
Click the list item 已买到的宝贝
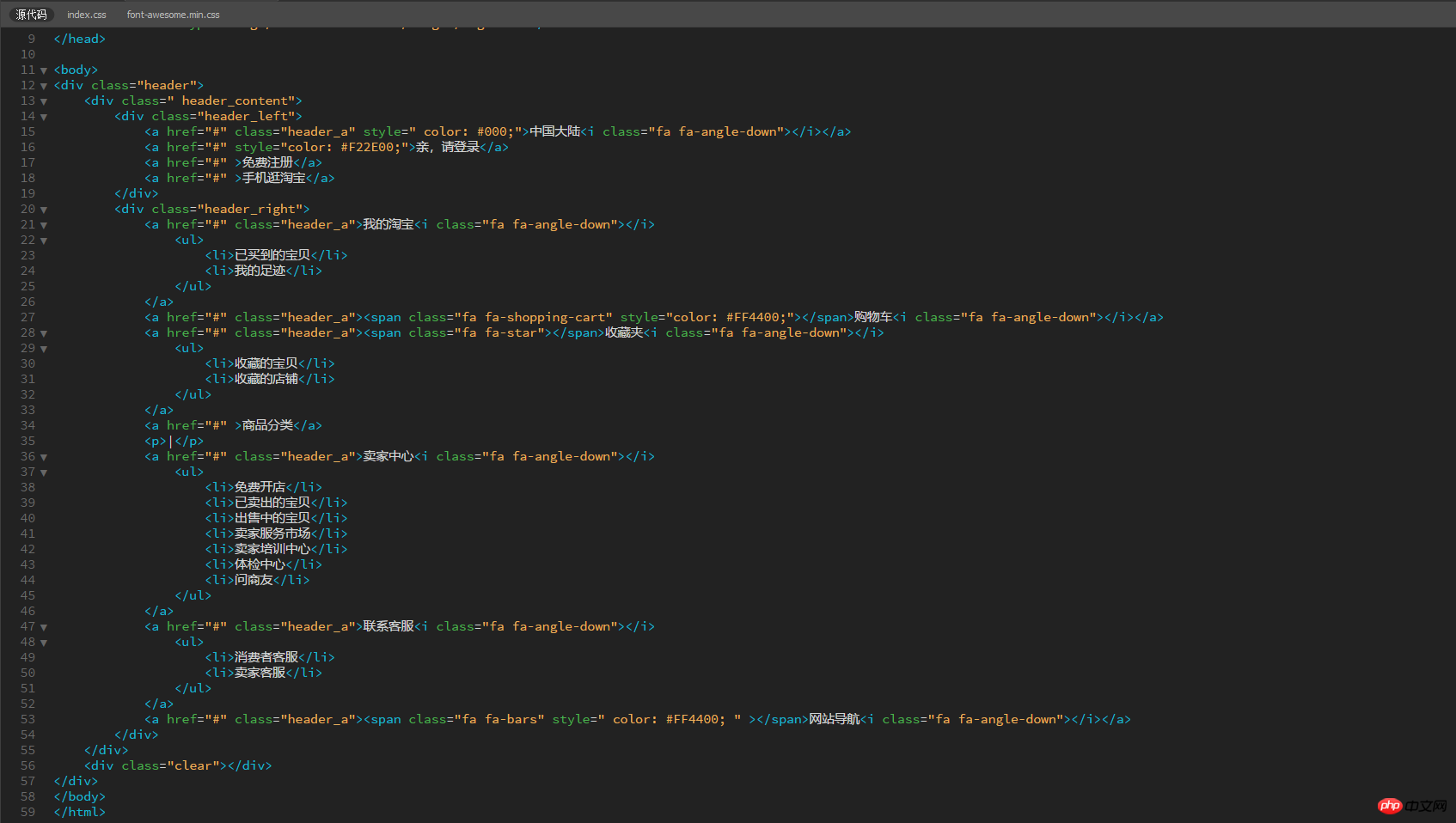click(272, 255)
